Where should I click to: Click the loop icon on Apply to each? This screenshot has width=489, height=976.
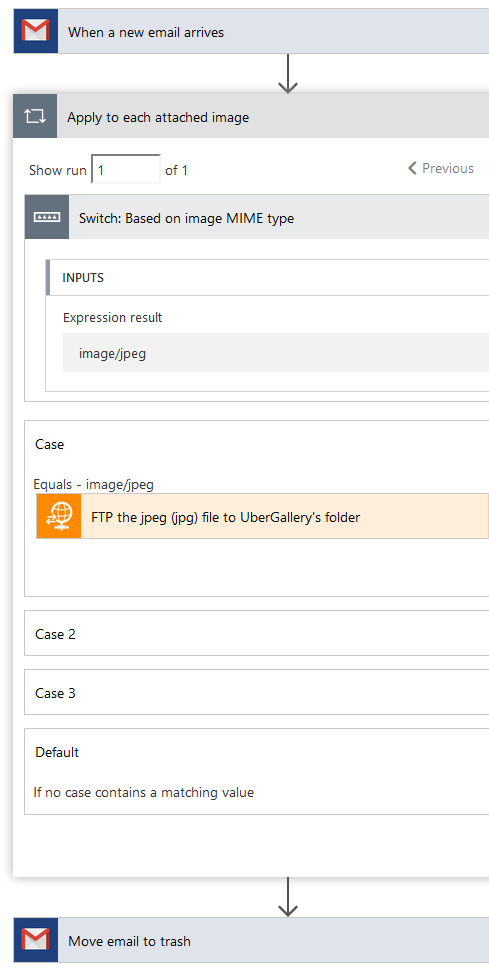pyautogui.click(x=35, y=116)
